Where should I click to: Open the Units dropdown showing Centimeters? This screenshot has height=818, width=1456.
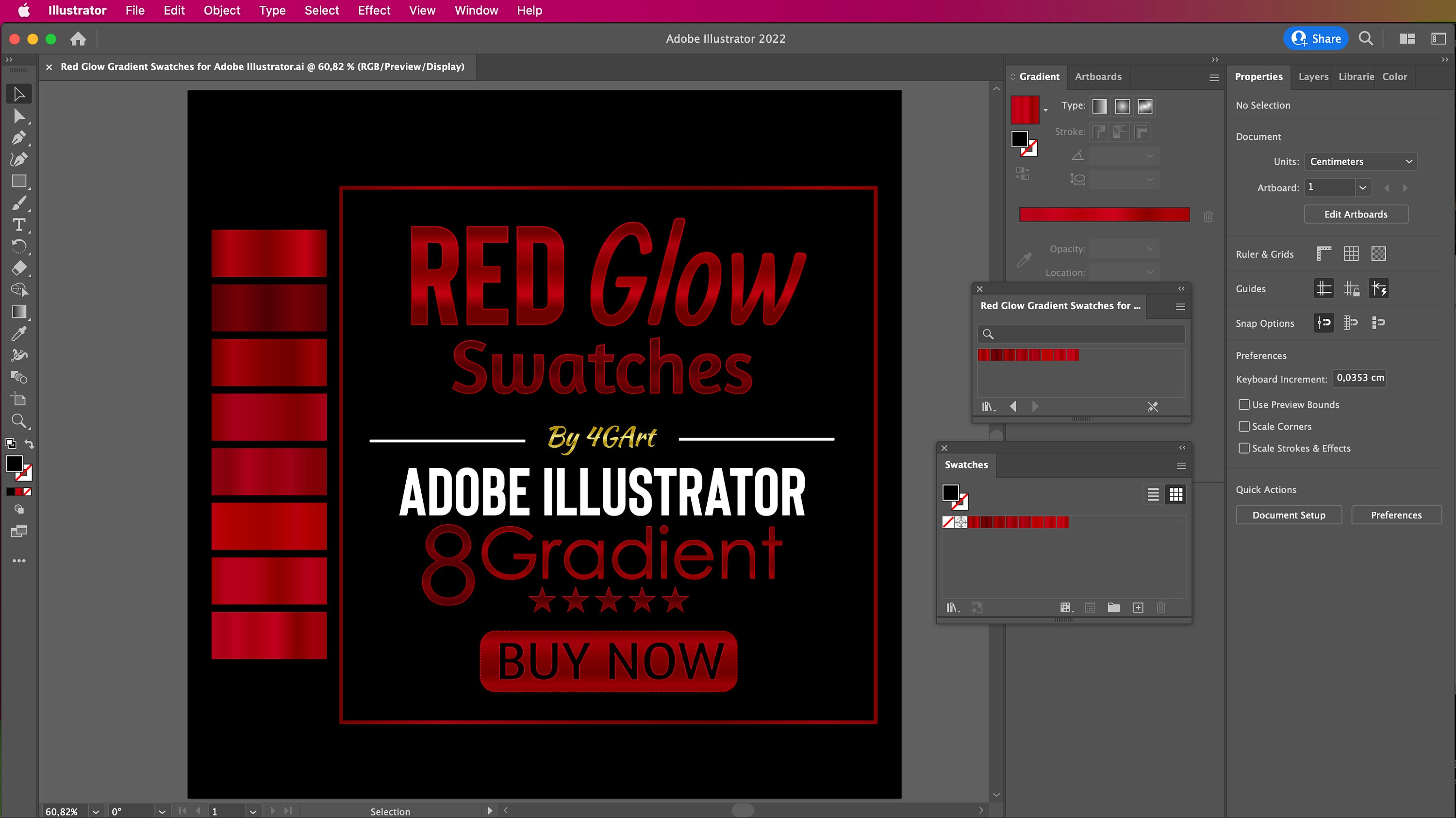[1360, 161]
